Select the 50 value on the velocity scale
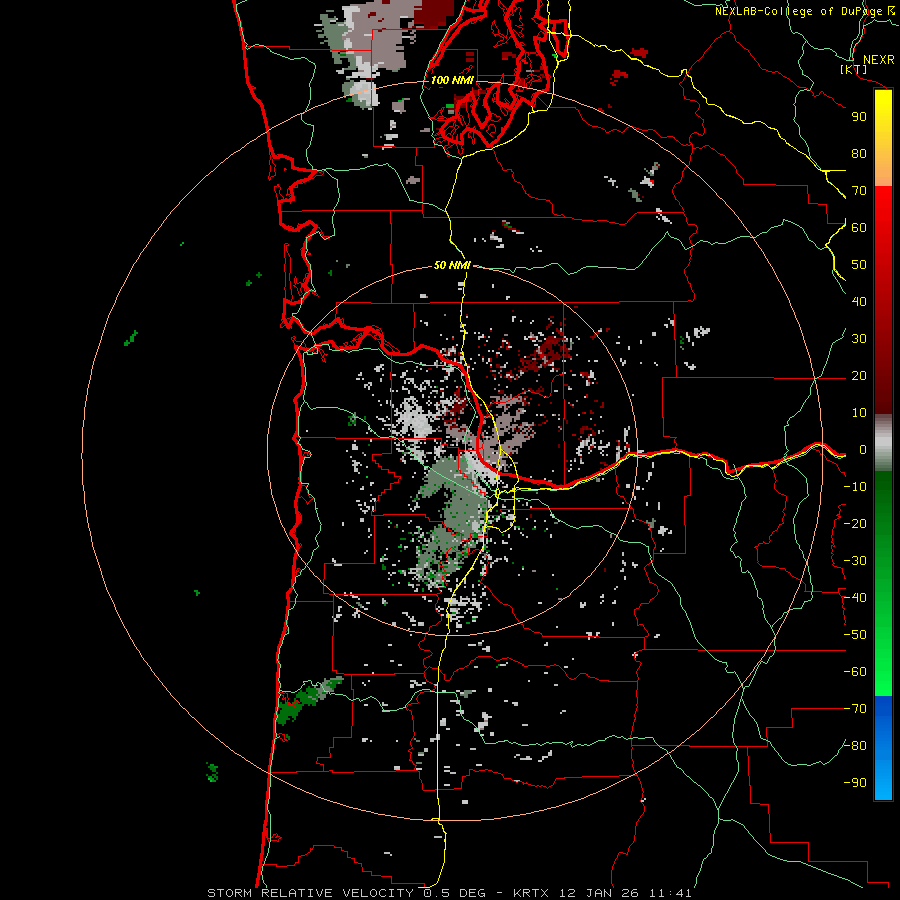Screen dimensions: 900x900 click(x=859, y=265)
